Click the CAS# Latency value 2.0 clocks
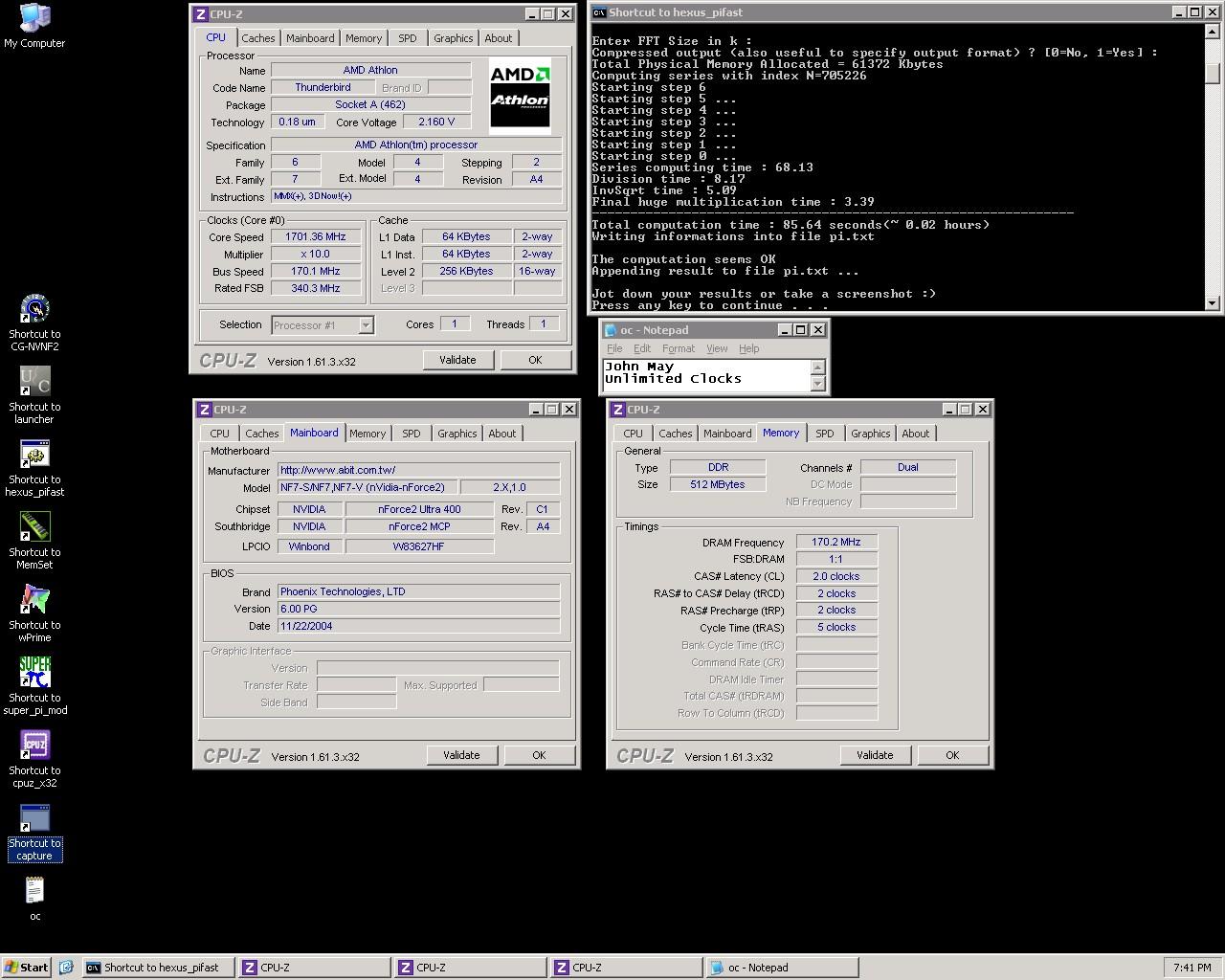 [836, 576]
